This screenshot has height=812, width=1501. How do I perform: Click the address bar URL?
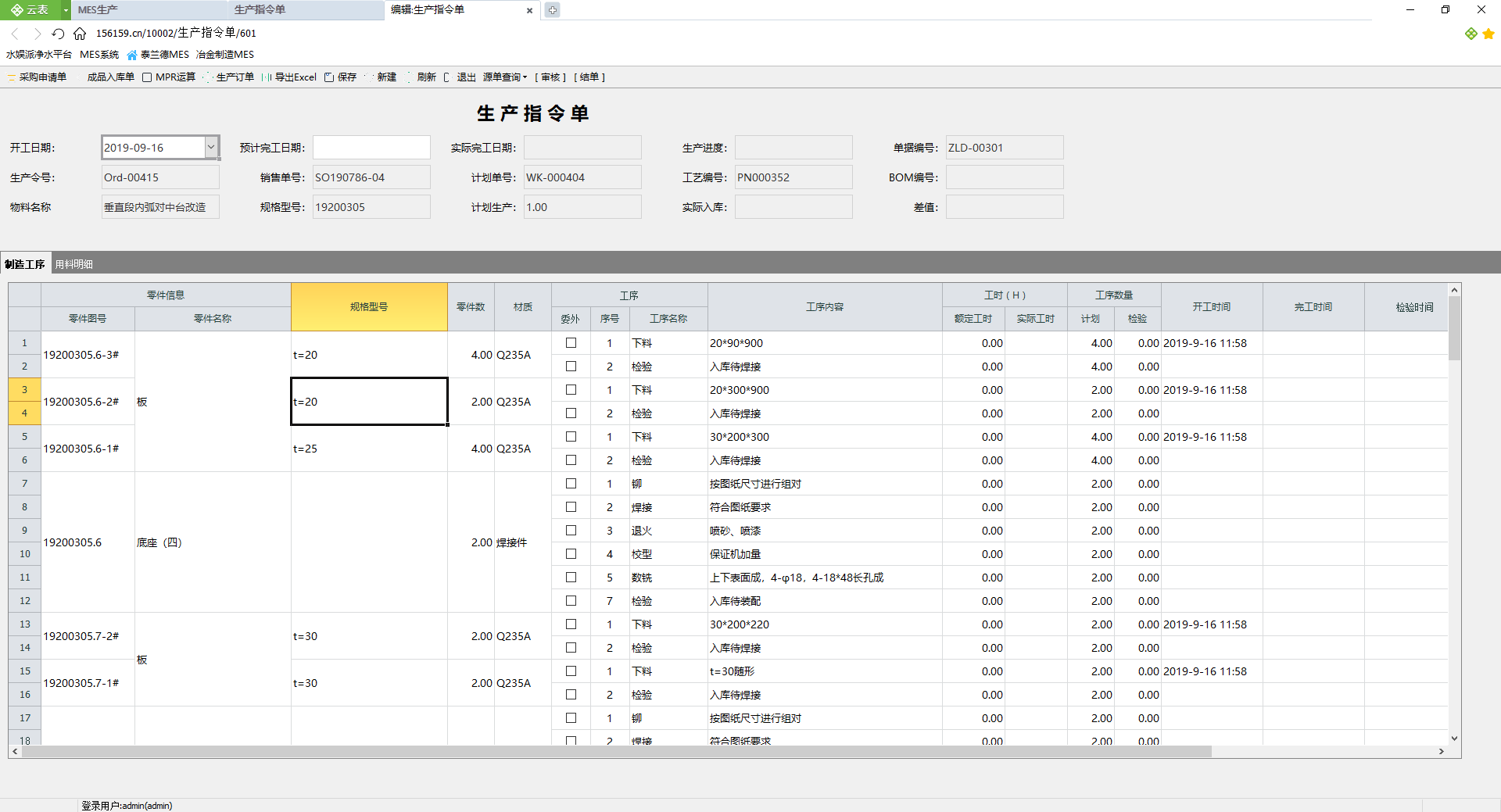[x=176, y=34]
